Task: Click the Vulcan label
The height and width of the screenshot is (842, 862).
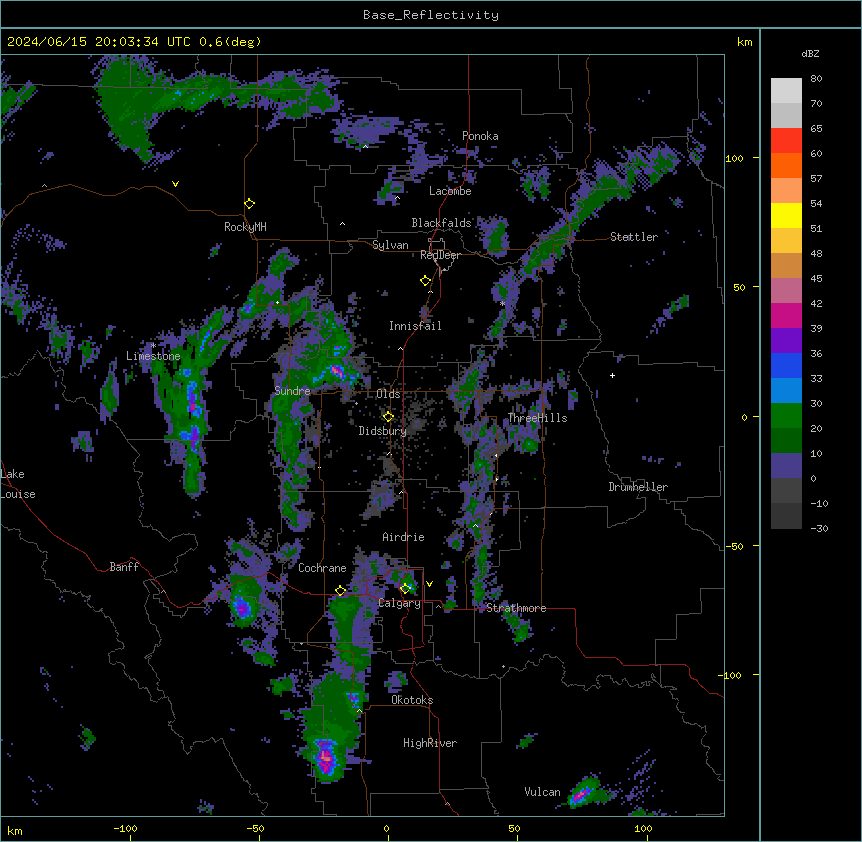Action: point(542,792)
